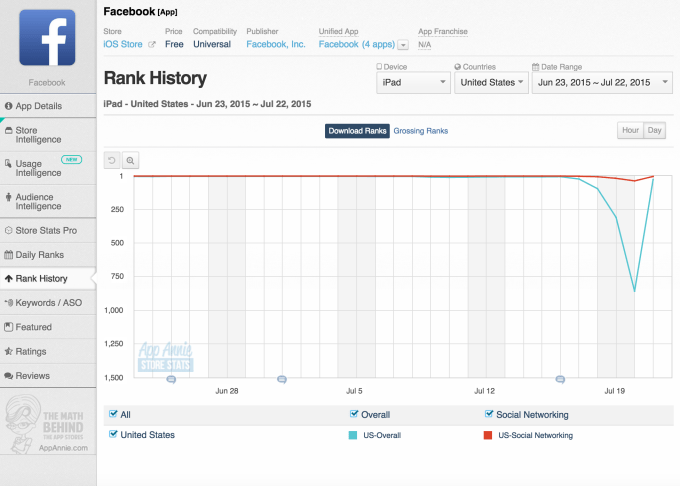Click the Audience Intelligence person icon
Image resolution: width=680 pixels, height=486 pixels.
(x=8, y=197)
